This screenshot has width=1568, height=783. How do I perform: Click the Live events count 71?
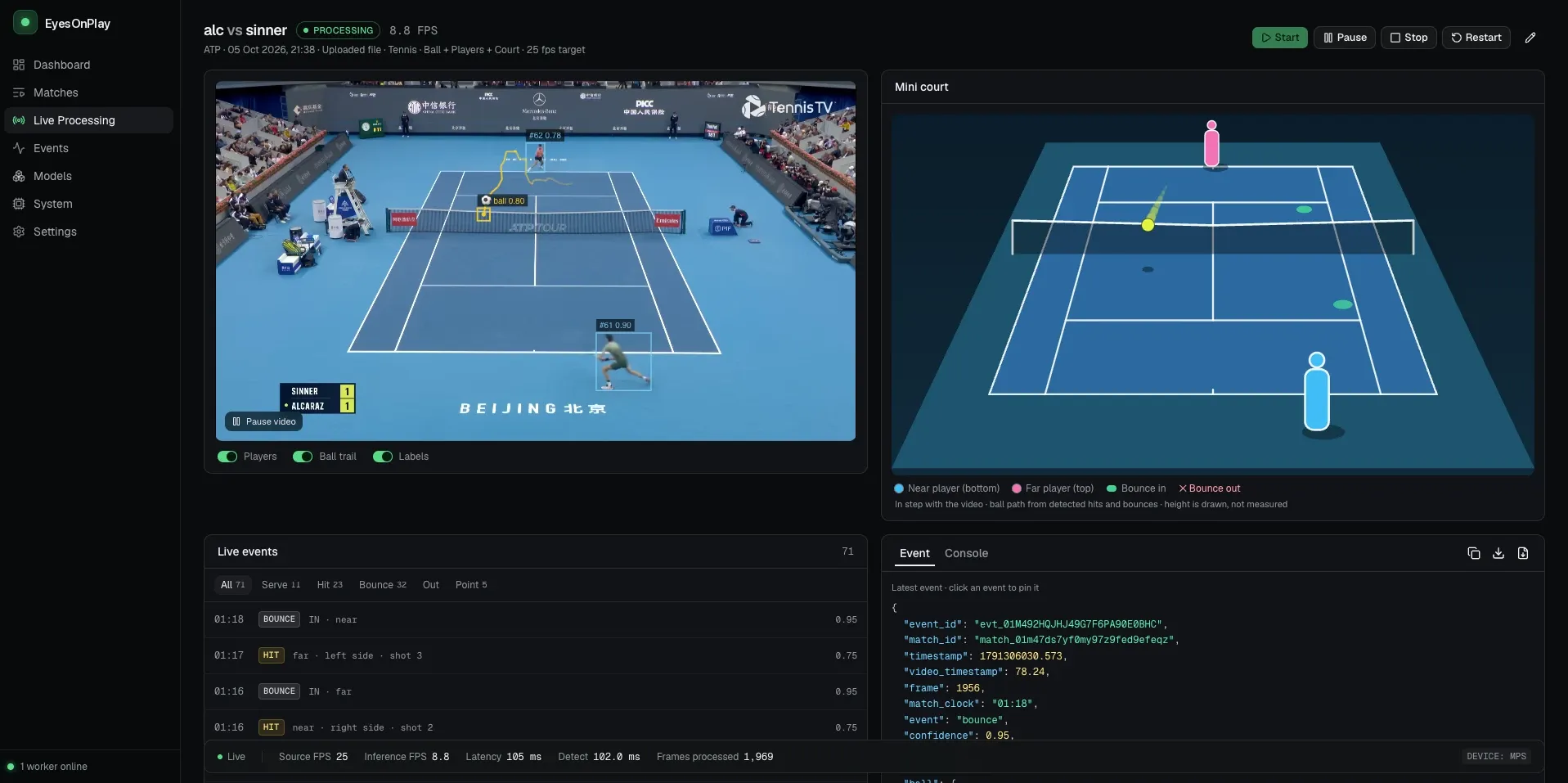847,551
